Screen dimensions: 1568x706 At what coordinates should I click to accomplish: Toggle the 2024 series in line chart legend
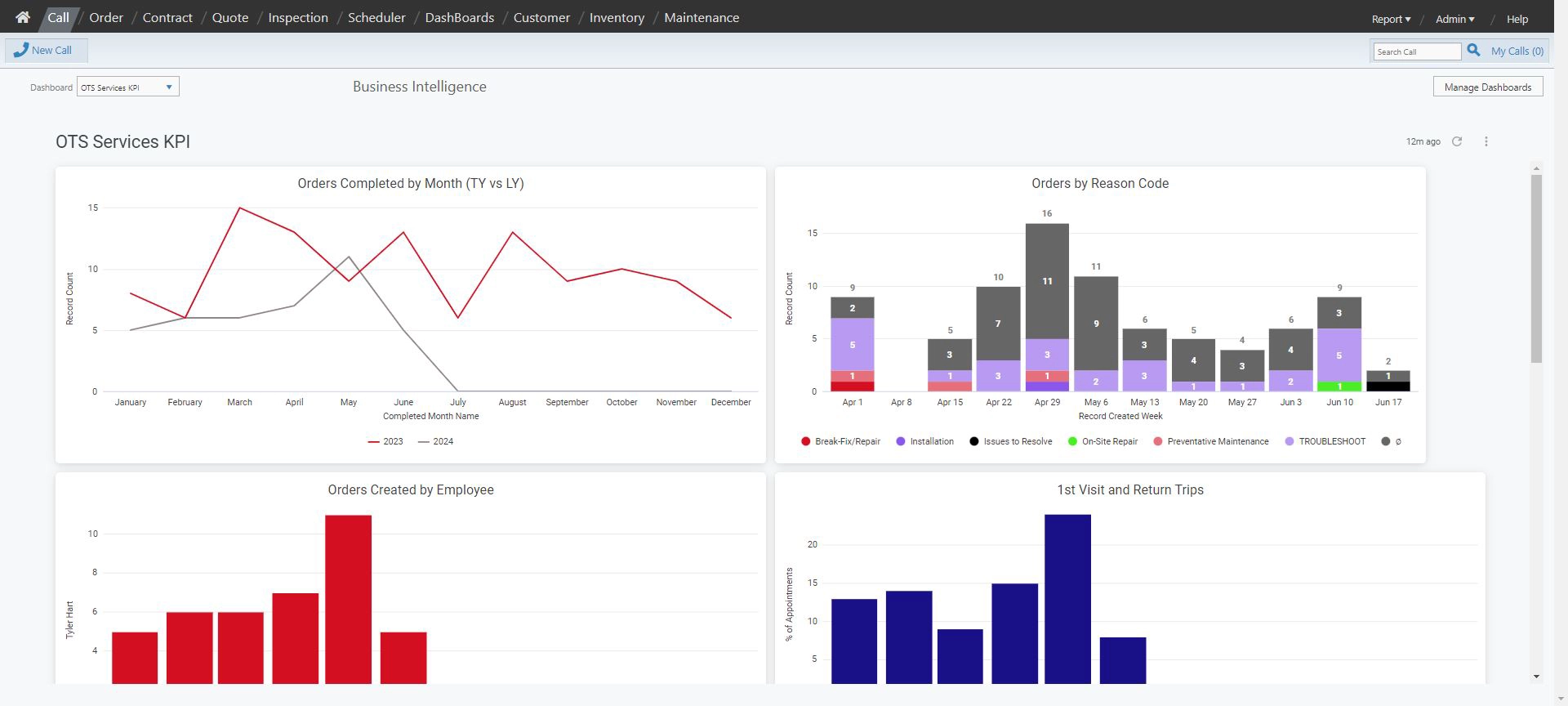tap(435, 441)
